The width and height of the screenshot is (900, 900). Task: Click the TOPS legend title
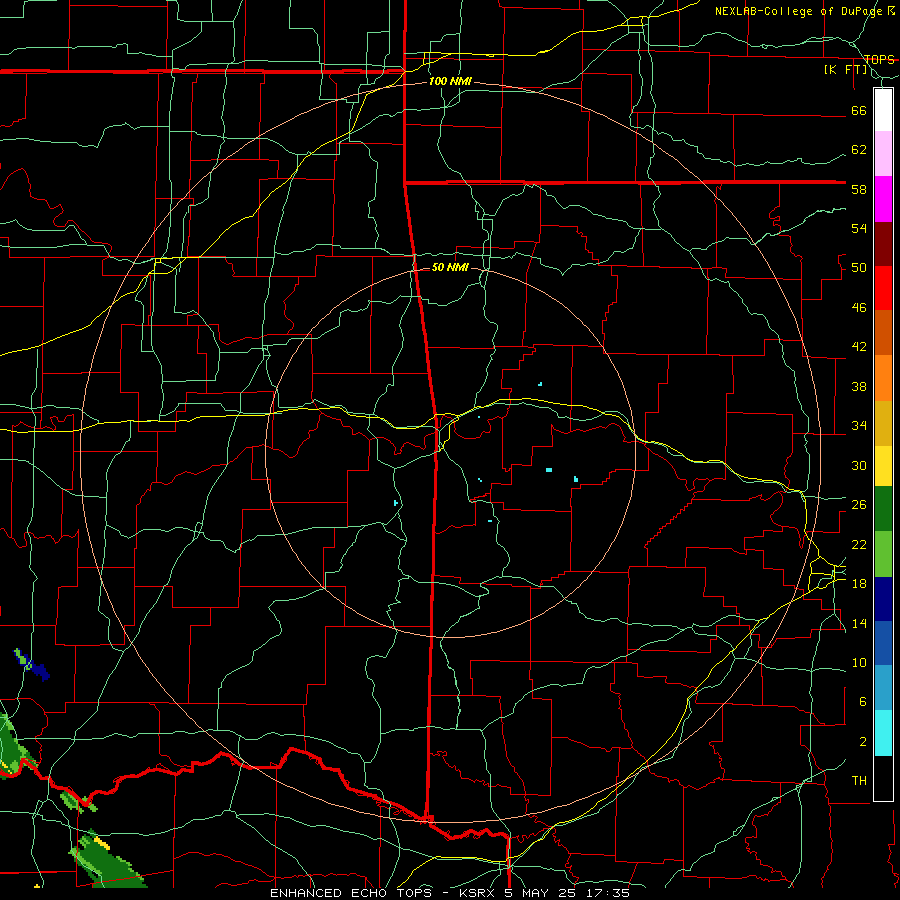coord(879,59)
